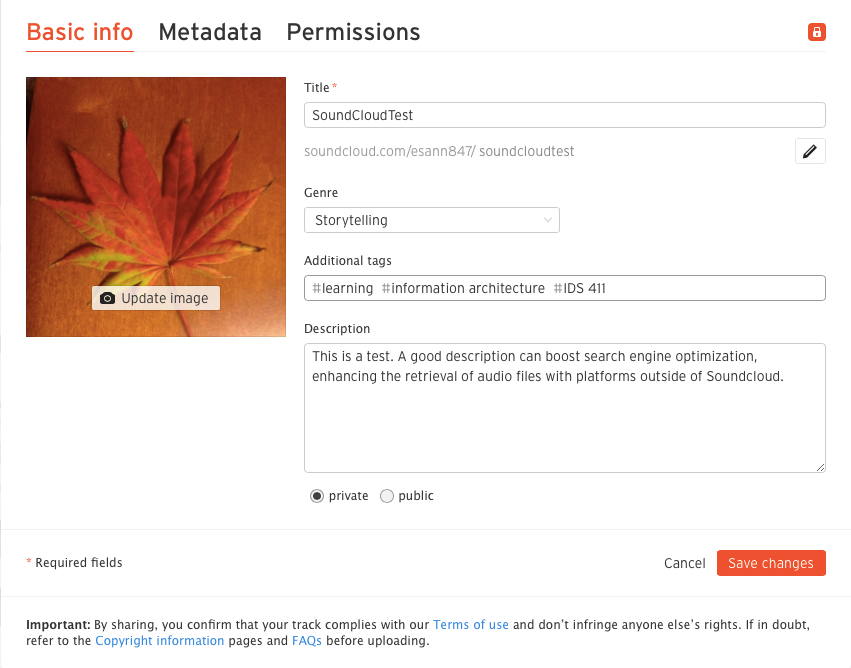Click the maple leaf artwork thumbnail
The image size is (851, 668).
(x=155, y=180)
